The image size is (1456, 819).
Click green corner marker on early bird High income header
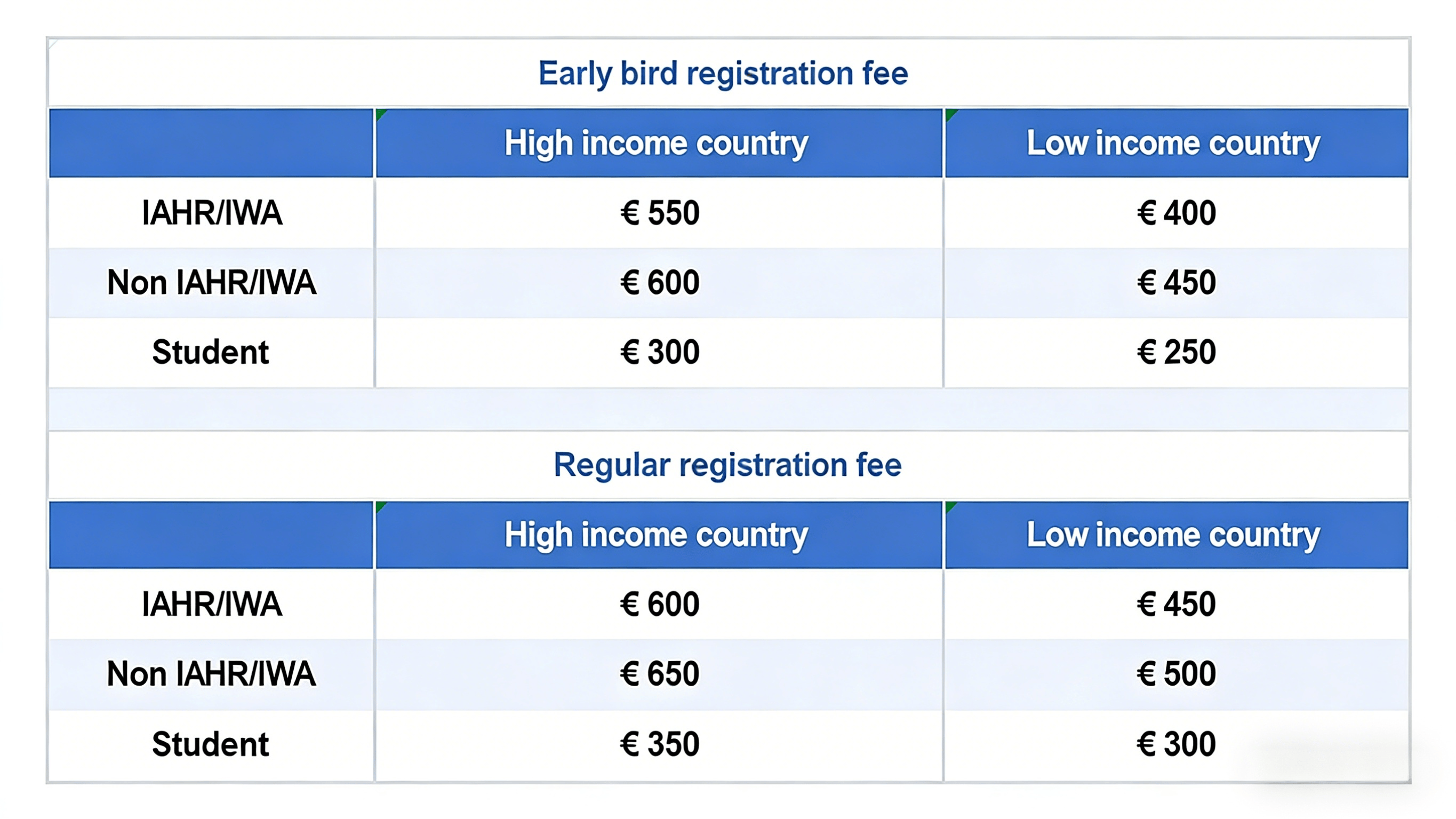point(380,114)
